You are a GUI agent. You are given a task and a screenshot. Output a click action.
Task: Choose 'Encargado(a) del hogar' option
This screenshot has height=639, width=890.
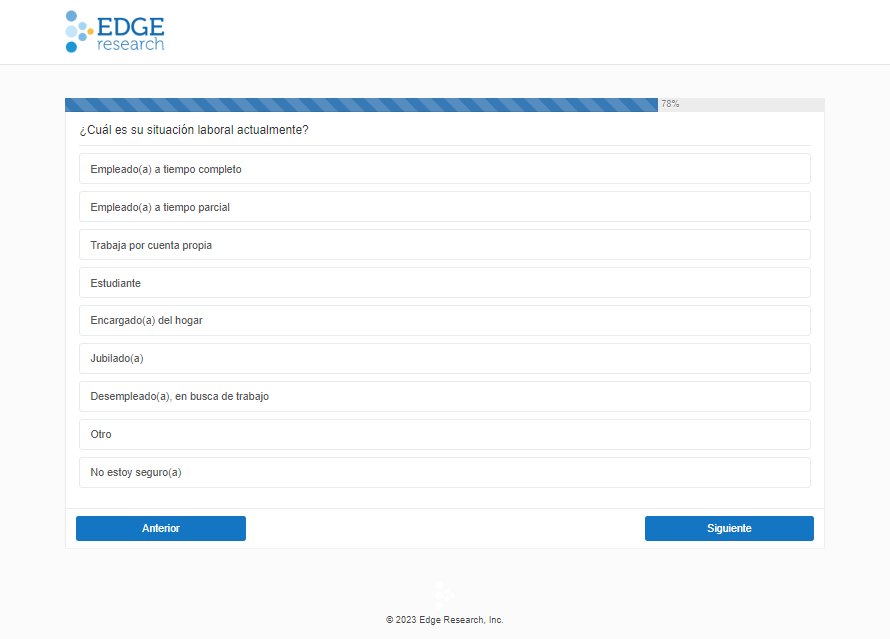(444, 321)
